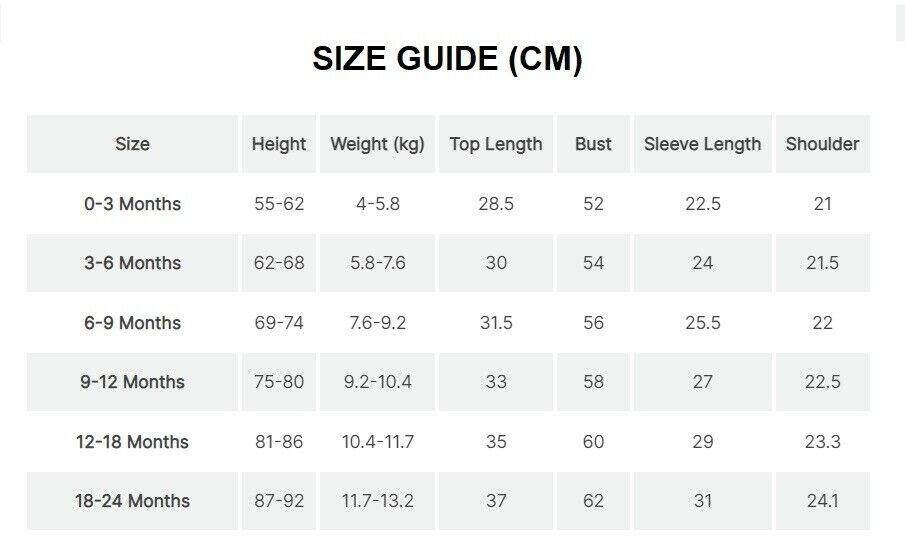Select the 5.8-7.6 weight value
This screenshot has width=905, height=542.
tap(377, 263)
